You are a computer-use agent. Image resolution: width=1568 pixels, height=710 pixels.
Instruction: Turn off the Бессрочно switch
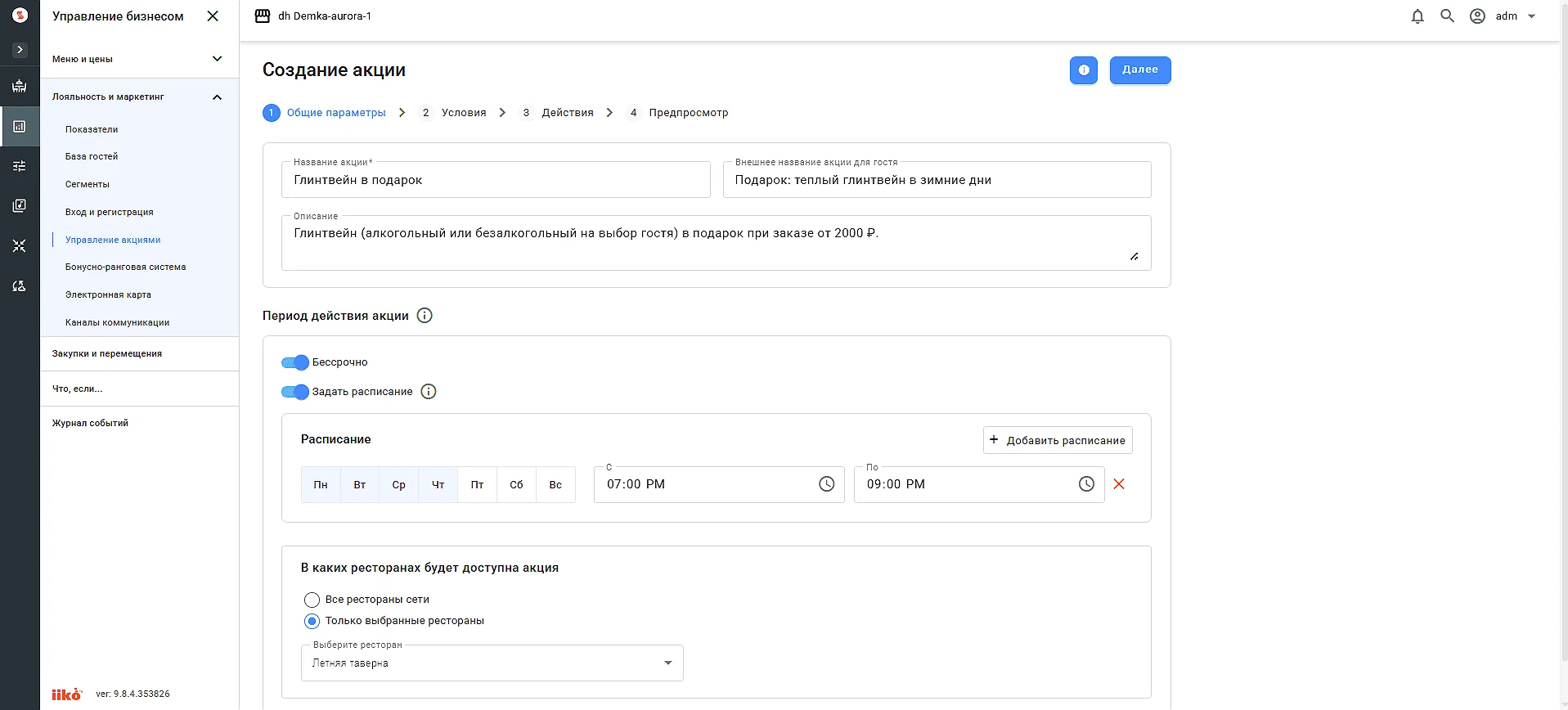click(x=295, y=362)
